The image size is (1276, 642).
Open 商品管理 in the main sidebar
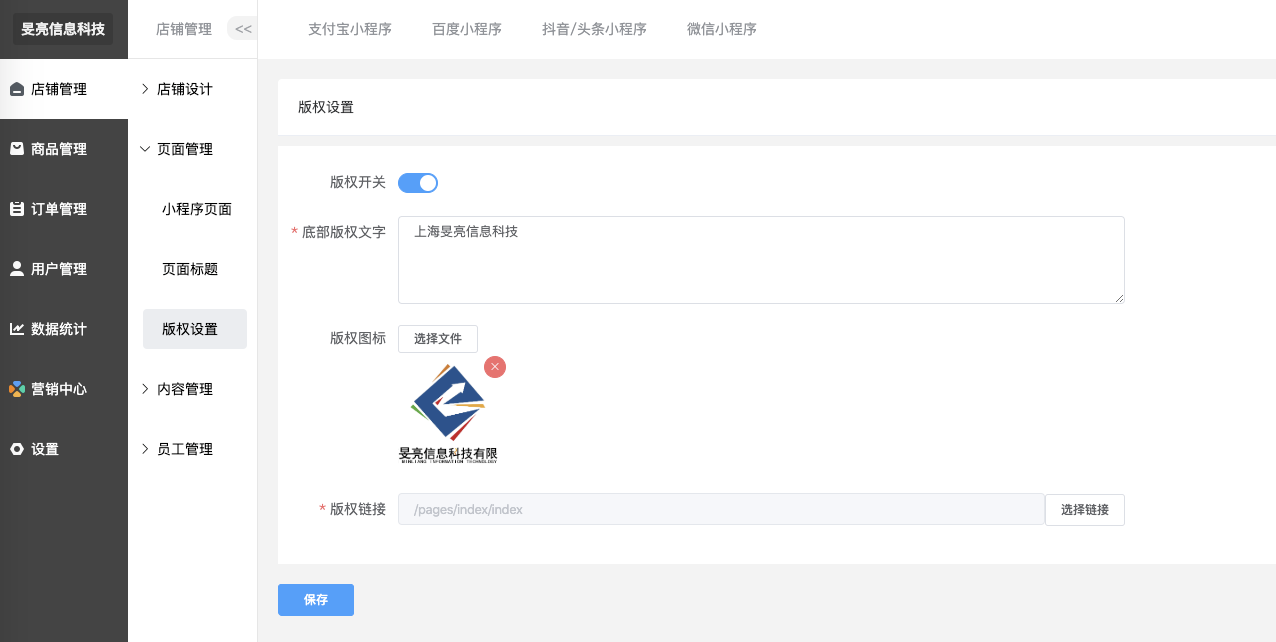click(64, 149)
